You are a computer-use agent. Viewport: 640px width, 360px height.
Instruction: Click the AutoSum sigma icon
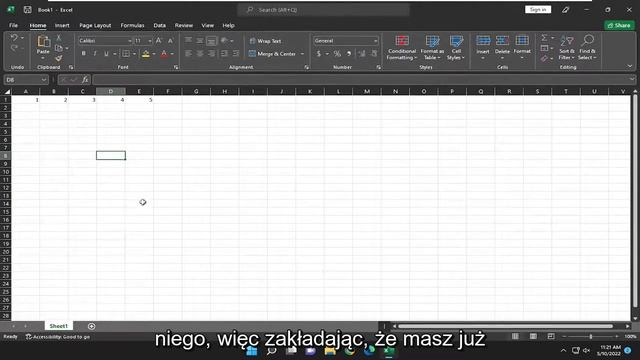[x=544, y=38]
